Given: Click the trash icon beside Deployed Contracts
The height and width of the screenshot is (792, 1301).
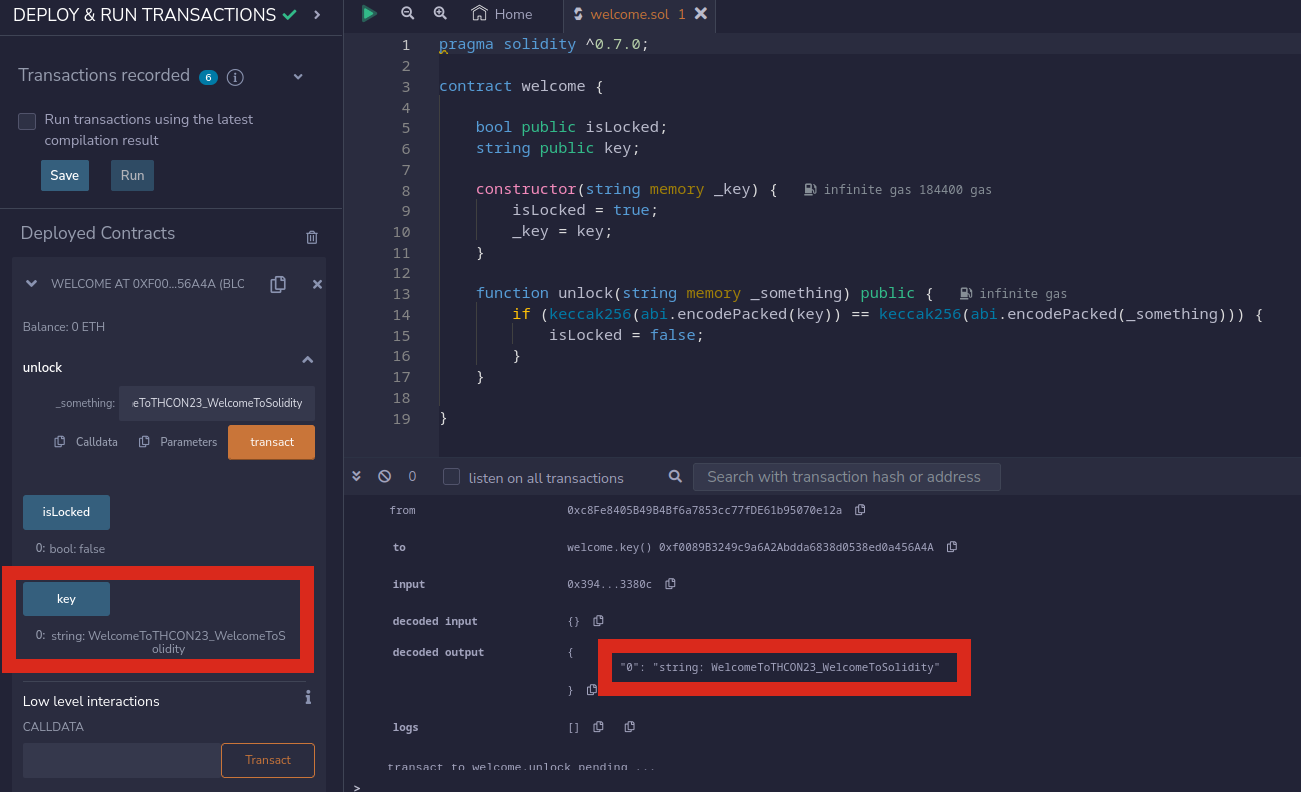Looking at the screenshot, I should tap(312, 237).
